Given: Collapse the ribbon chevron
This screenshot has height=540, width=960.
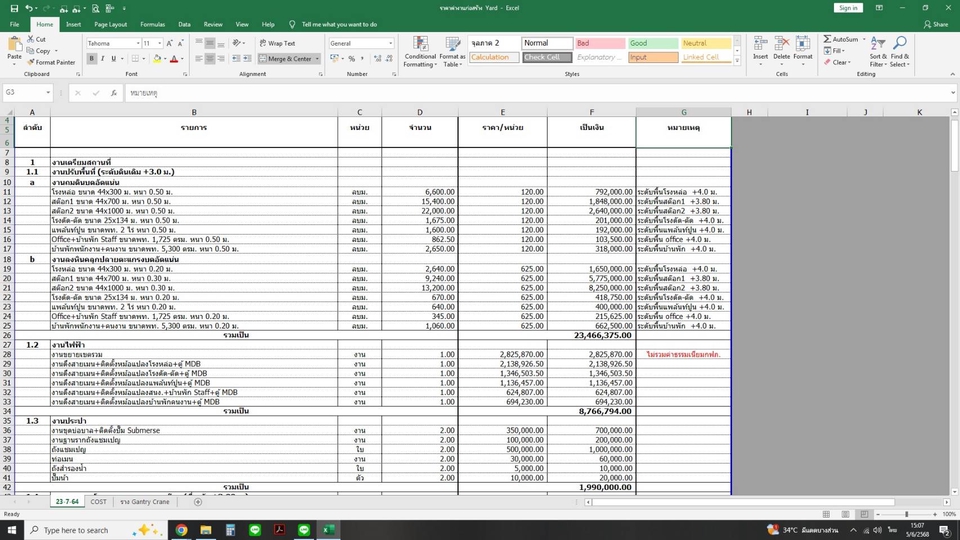Looking at the screenshot, I should coord(952,74).
